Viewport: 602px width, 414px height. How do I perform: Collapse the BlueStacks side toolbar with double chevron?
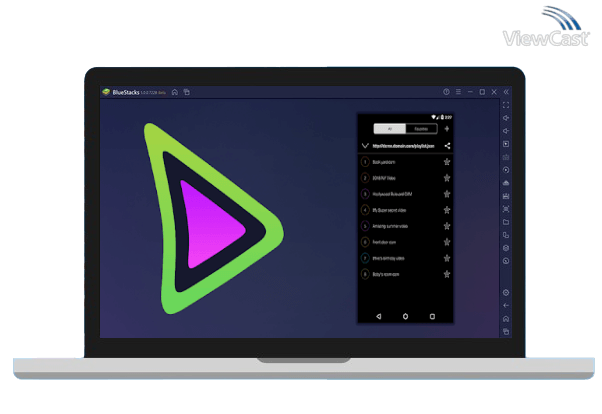pos(506,92)
